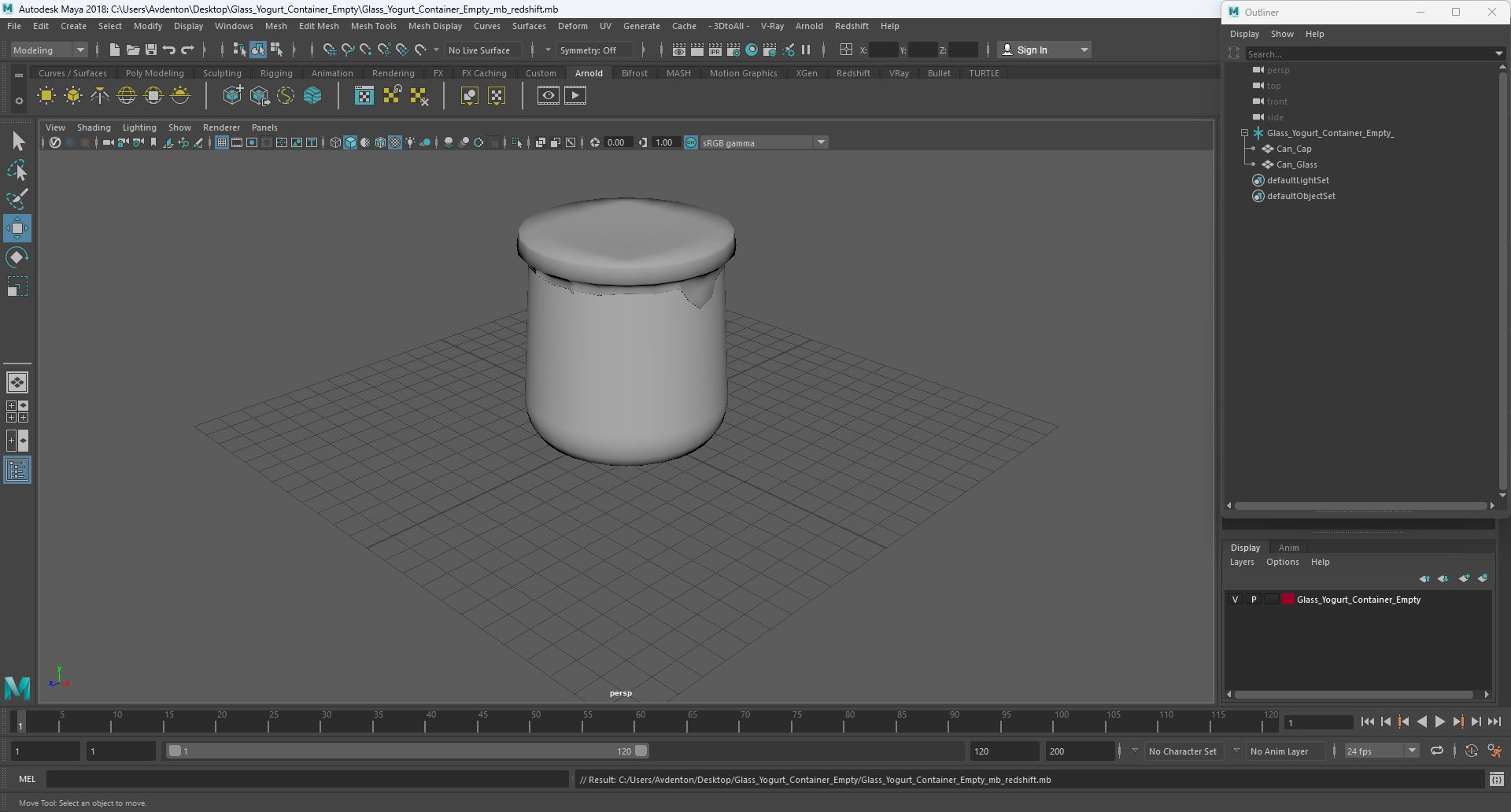Play the animation forwards

[1439, 722]
